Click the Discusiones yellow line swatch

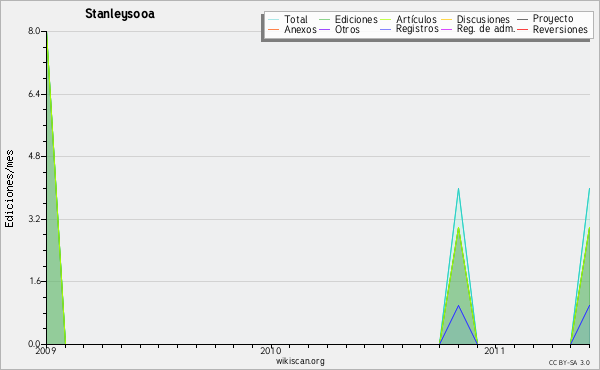click(x=447, y=19)
